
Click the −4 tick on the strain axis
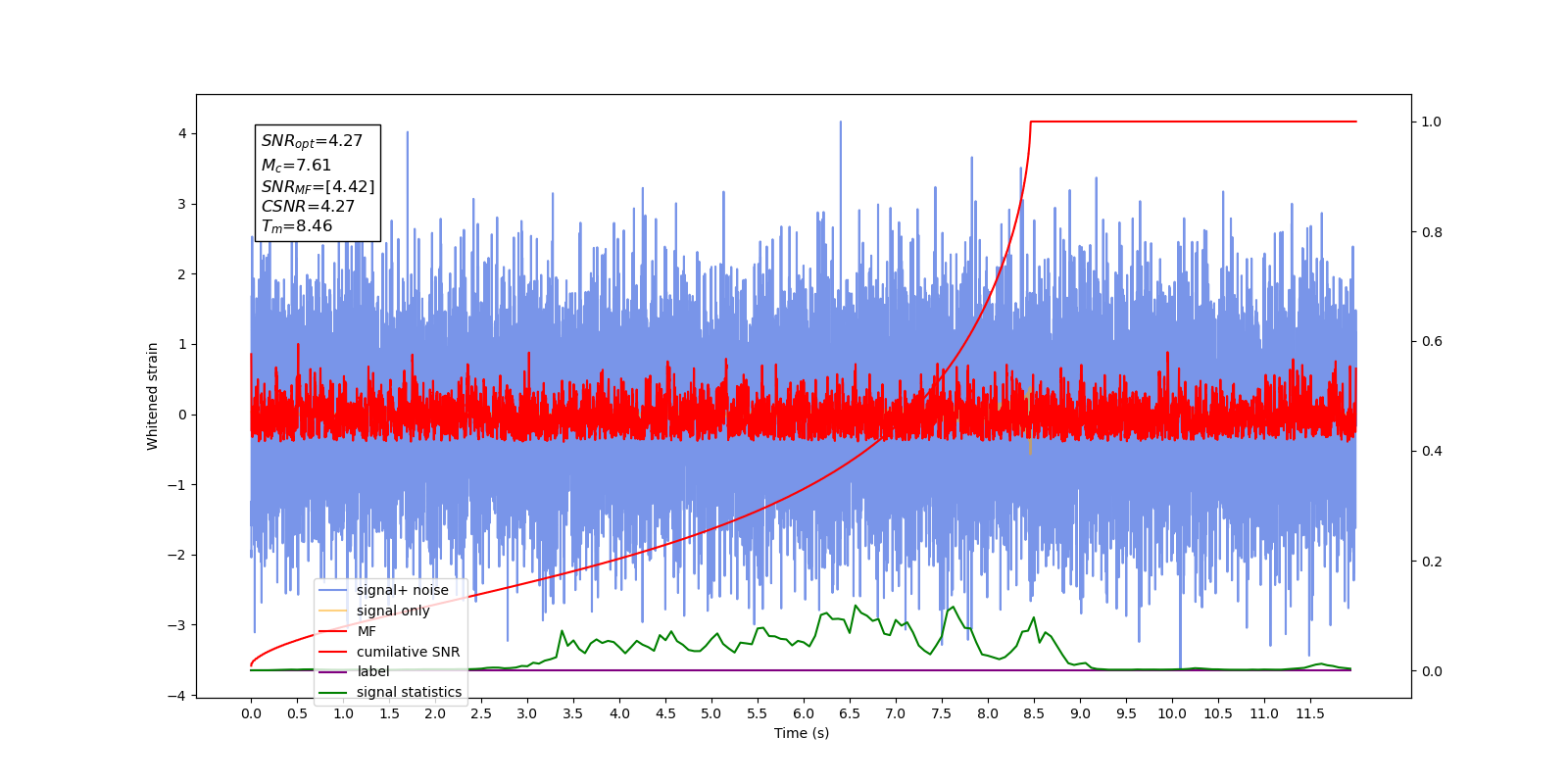pos(177,696)
